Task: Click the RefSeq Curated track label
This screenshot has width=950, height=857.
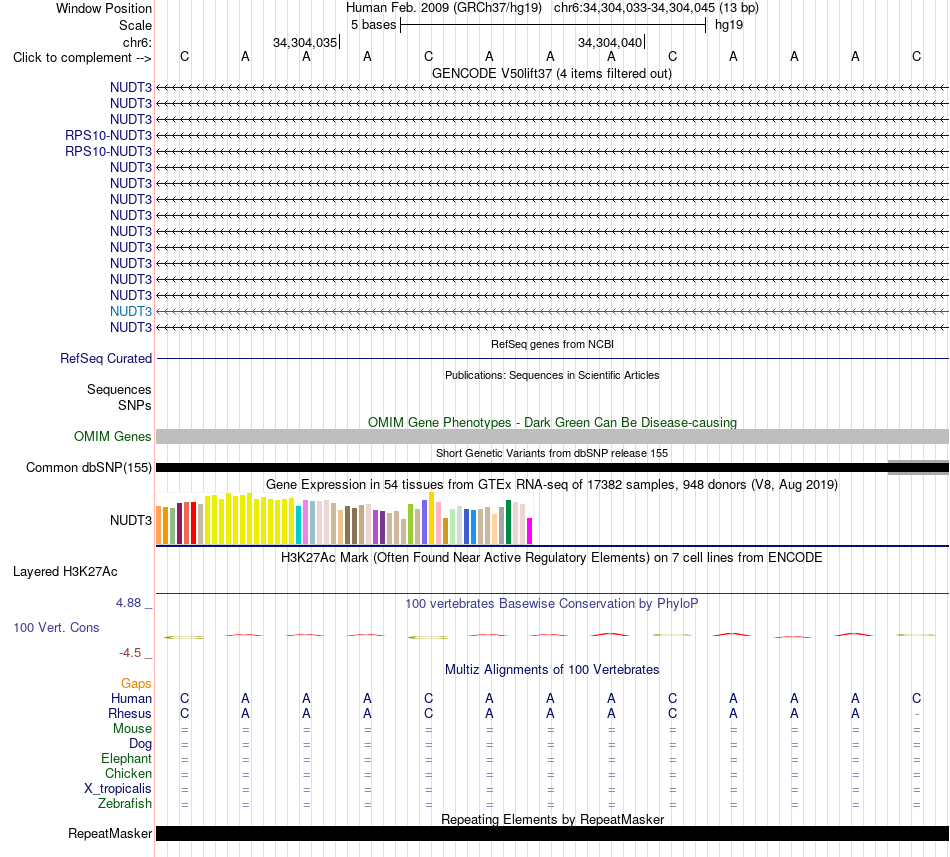Action: [106, 359]
